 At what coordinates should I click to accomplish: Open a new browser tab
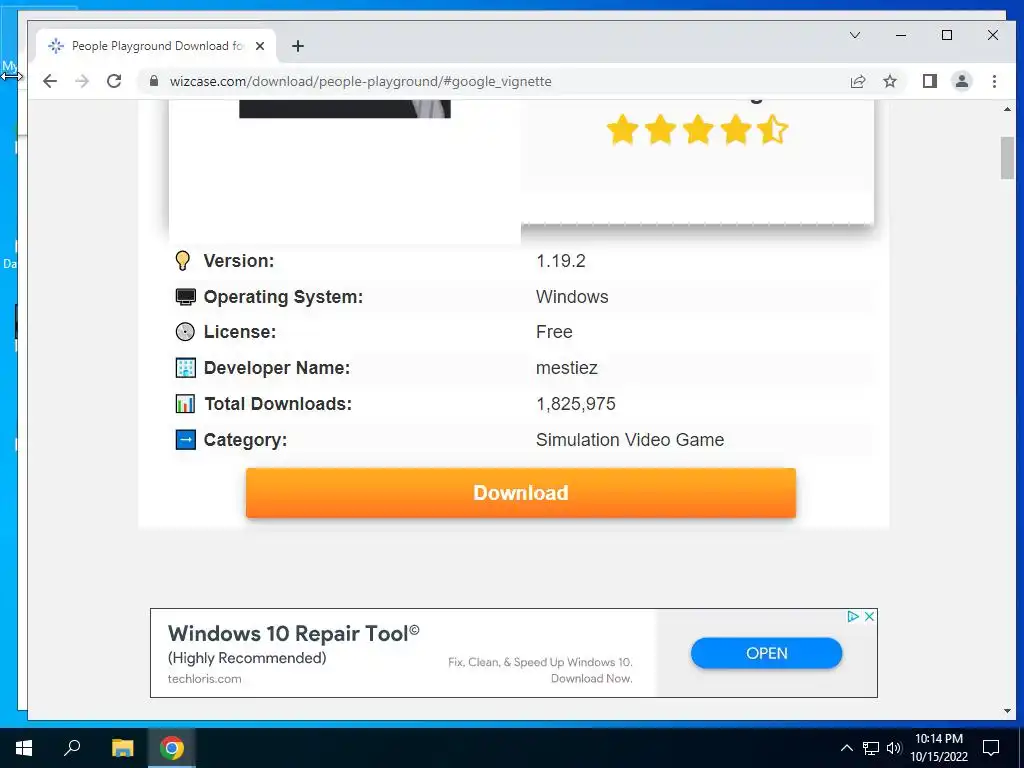click(x=298, y=46)
